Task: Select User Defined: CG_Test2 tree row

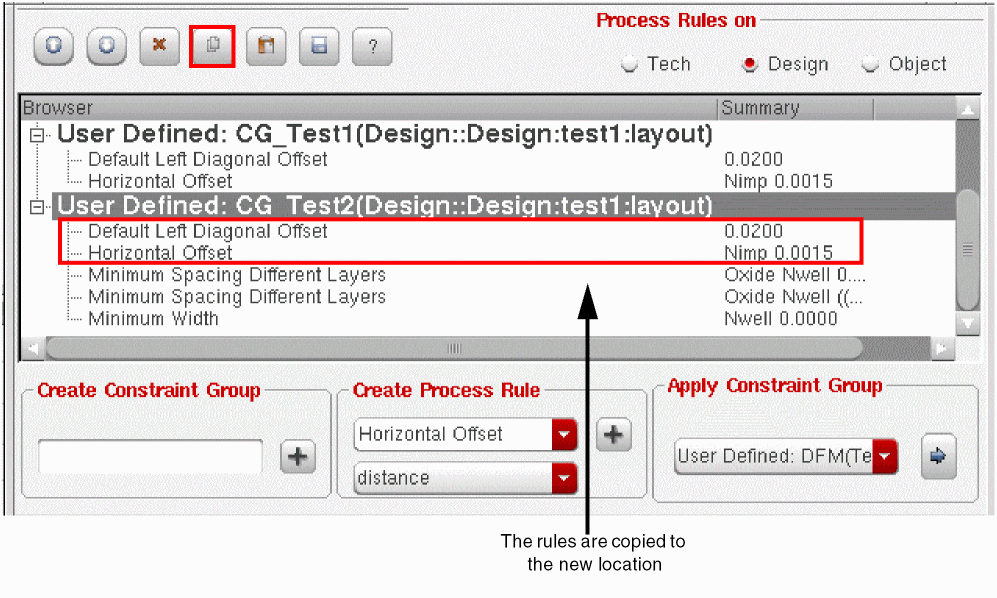Action: coord(385,206)
